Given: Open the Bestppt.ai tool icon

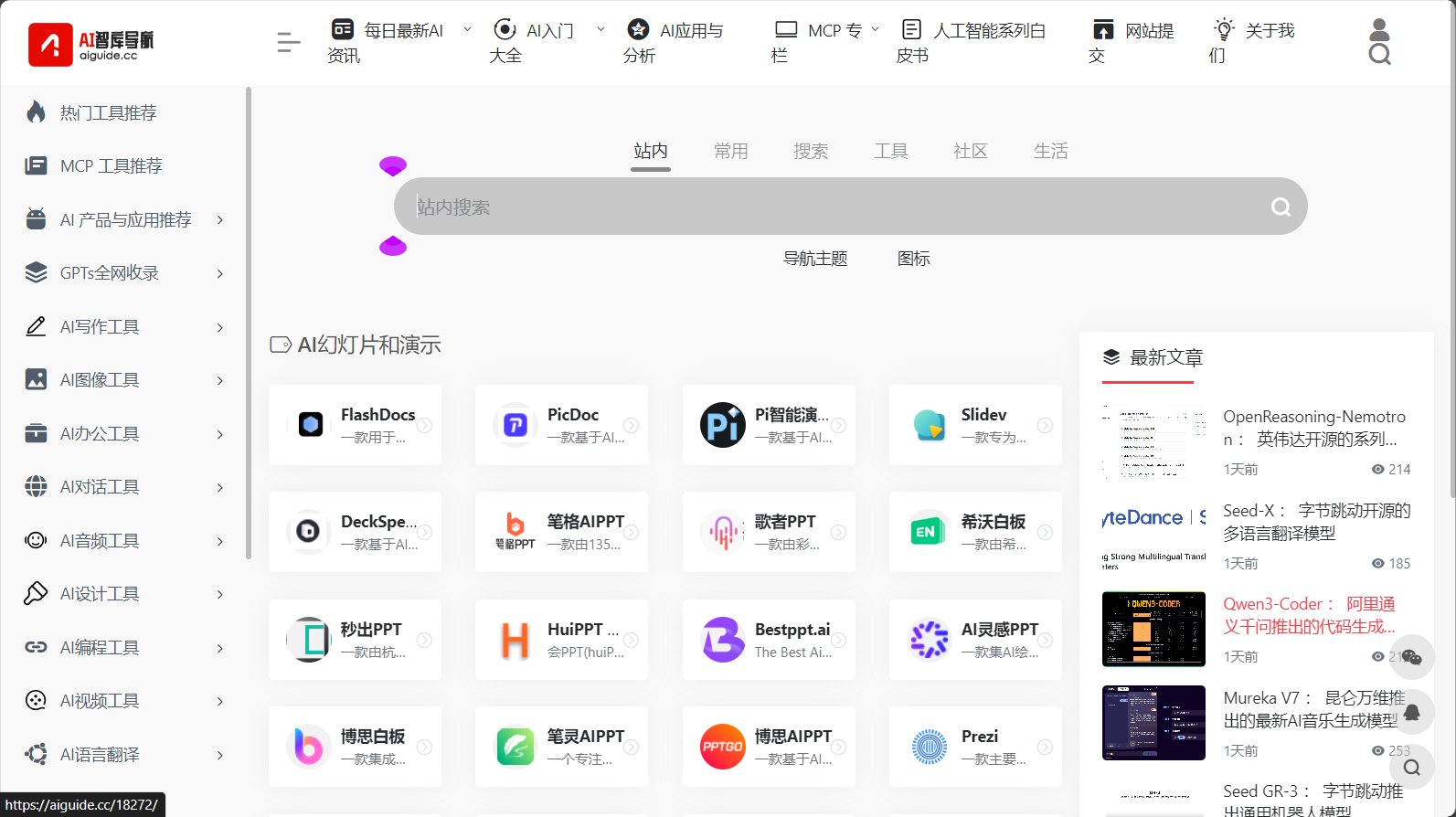Looking at the screenshot, I should pyautogui.click(x=723, y=640).
